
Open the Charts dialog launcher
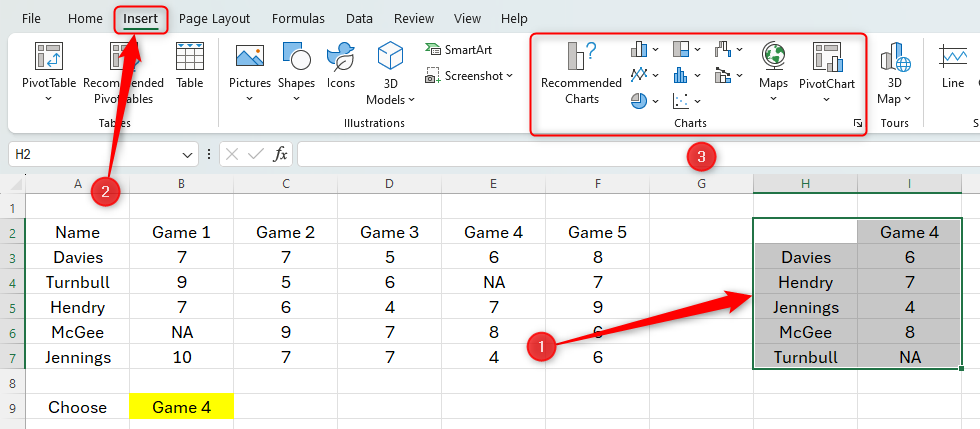coord(858,124)
